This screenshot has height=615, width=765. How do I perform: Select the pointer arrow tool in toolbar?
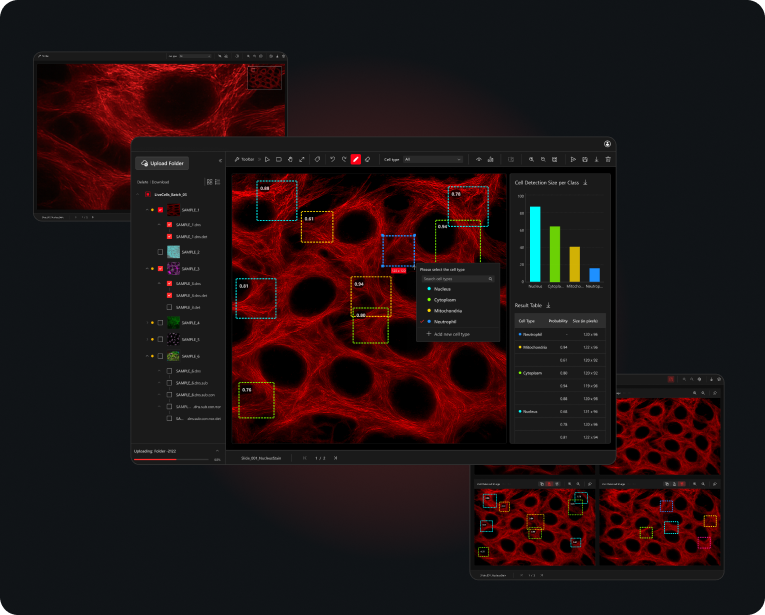[x=267, y=159]
